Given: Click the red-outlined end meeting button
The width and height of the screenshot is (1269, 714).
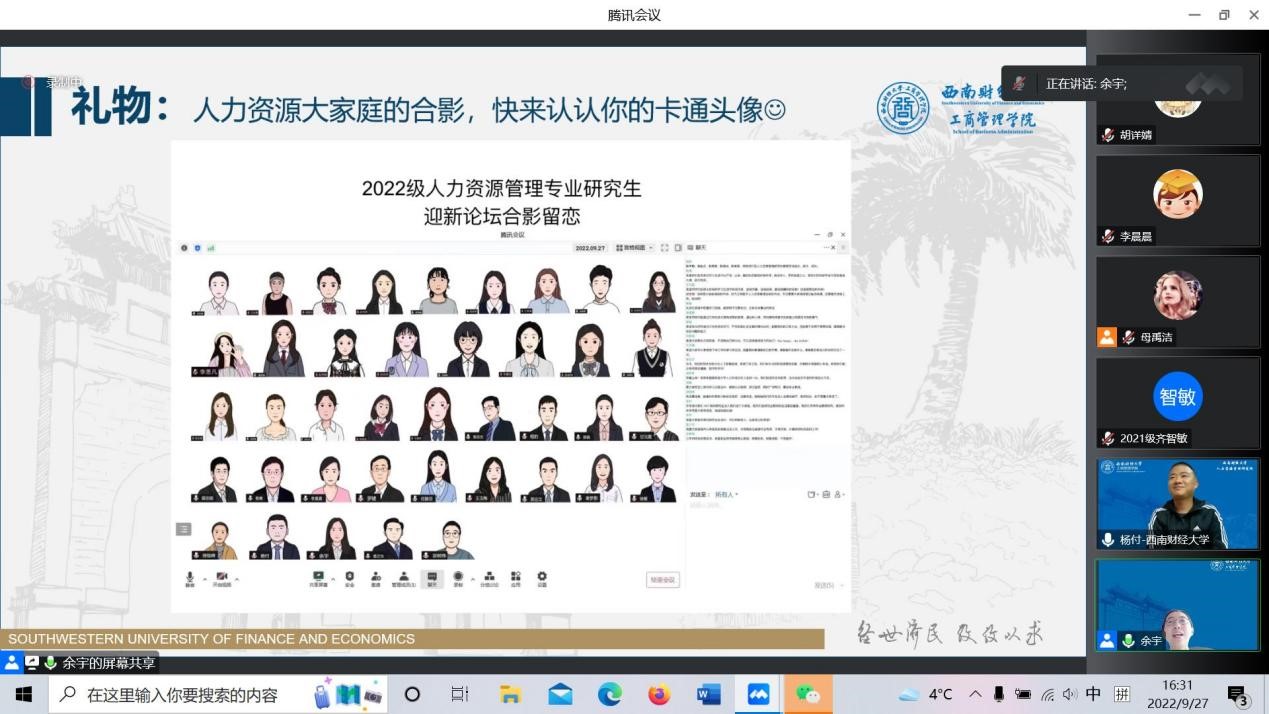Looking at the screenshot, I should click(662, 579).
